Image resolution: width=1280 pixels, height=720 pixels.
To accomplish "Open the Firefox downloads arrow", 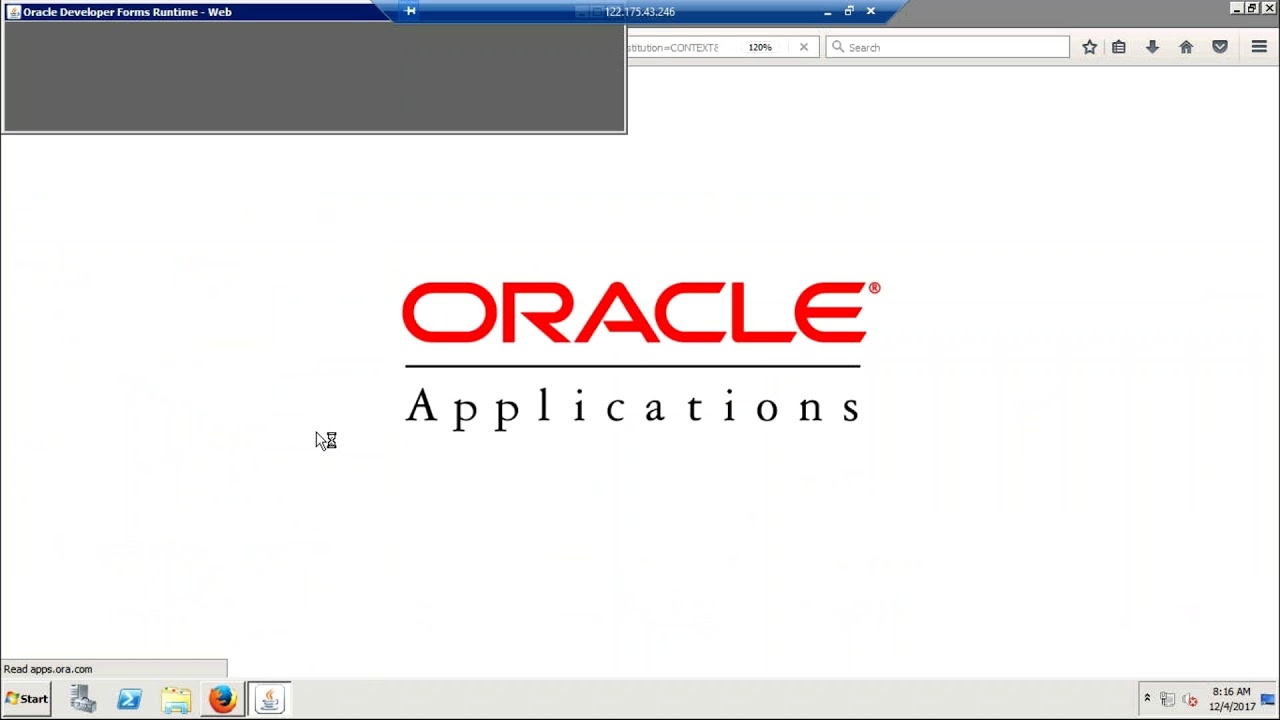I will (1152, 47).
